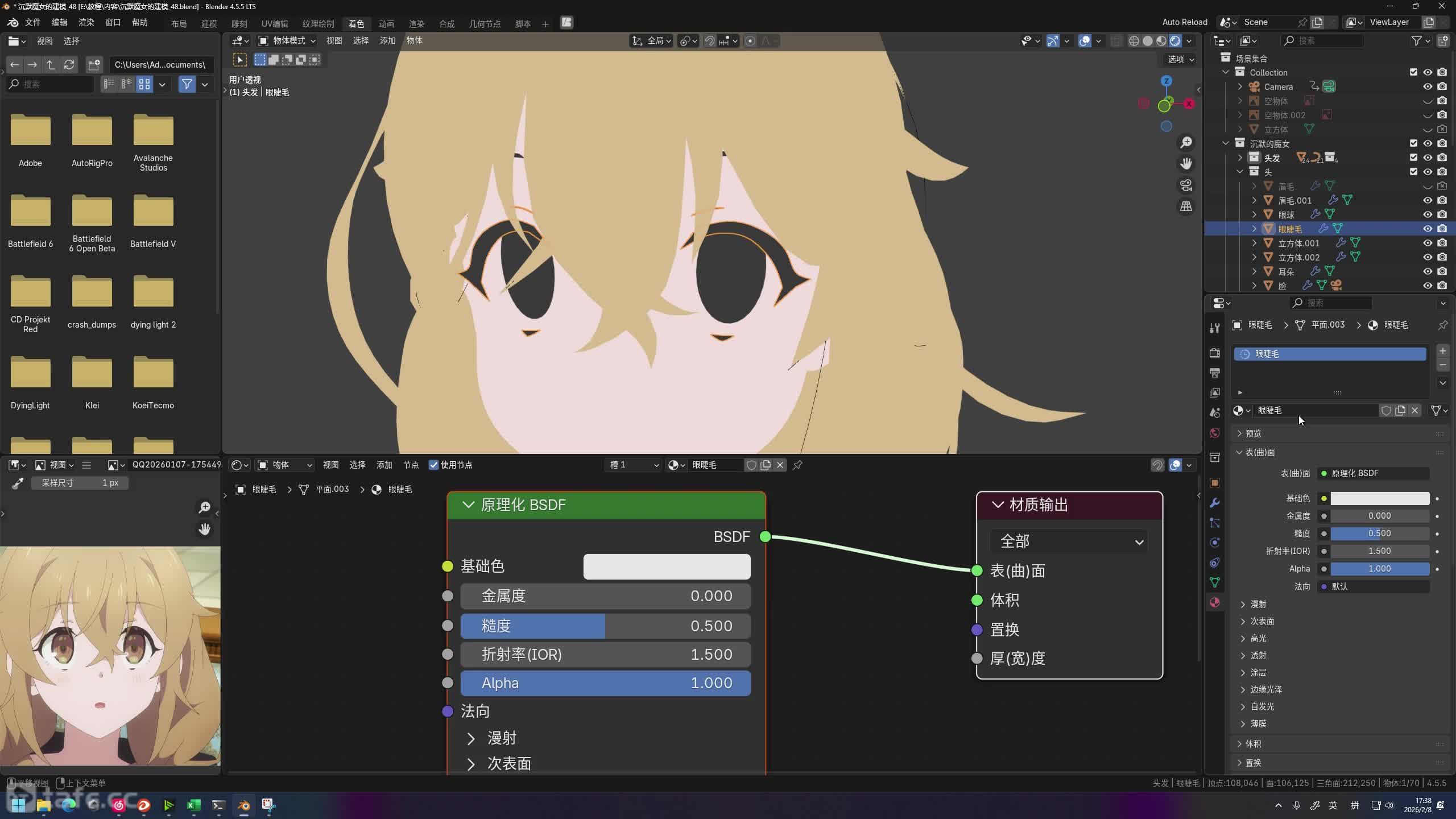This screenshot has width=1456, height=819.
Task: Click the 基础色 white color swatch in node
Action: click(x=667, y=566)
